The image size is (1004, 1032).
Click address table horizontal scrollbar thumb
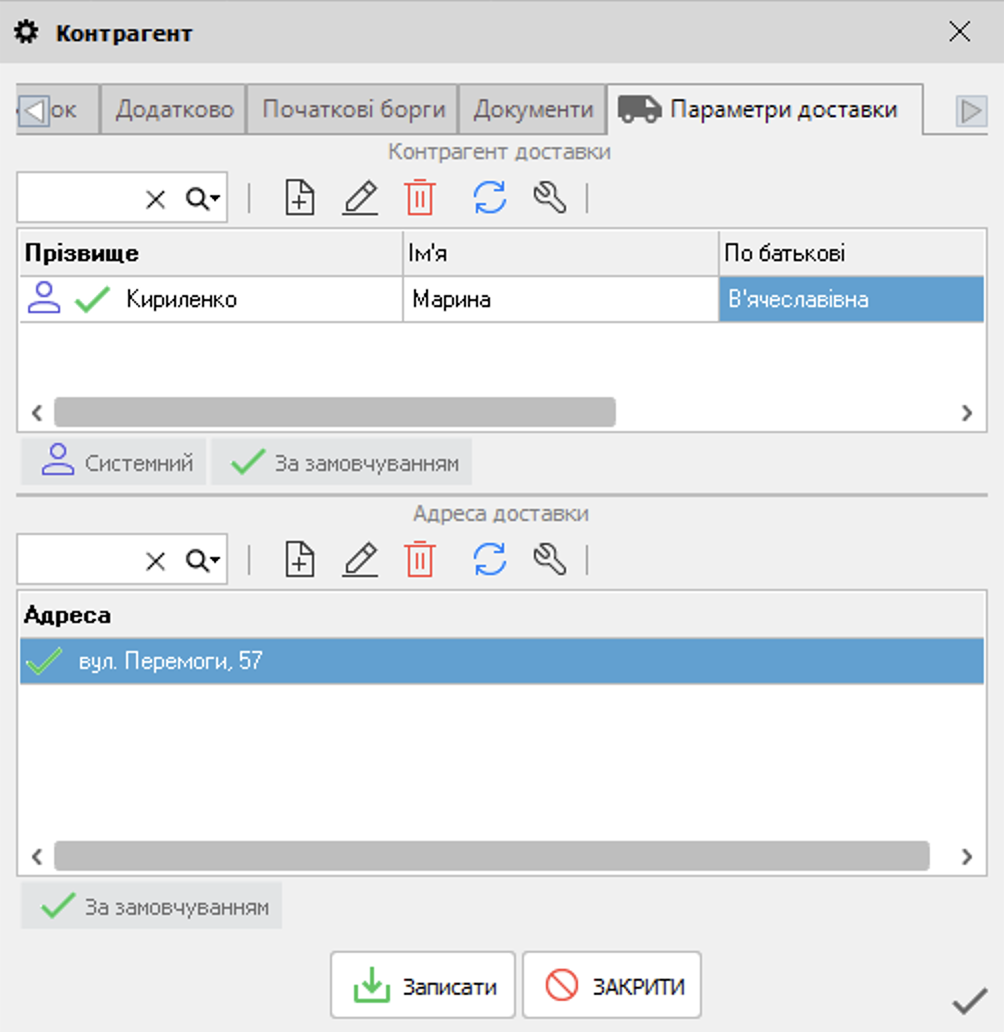[x=492, y=856]
